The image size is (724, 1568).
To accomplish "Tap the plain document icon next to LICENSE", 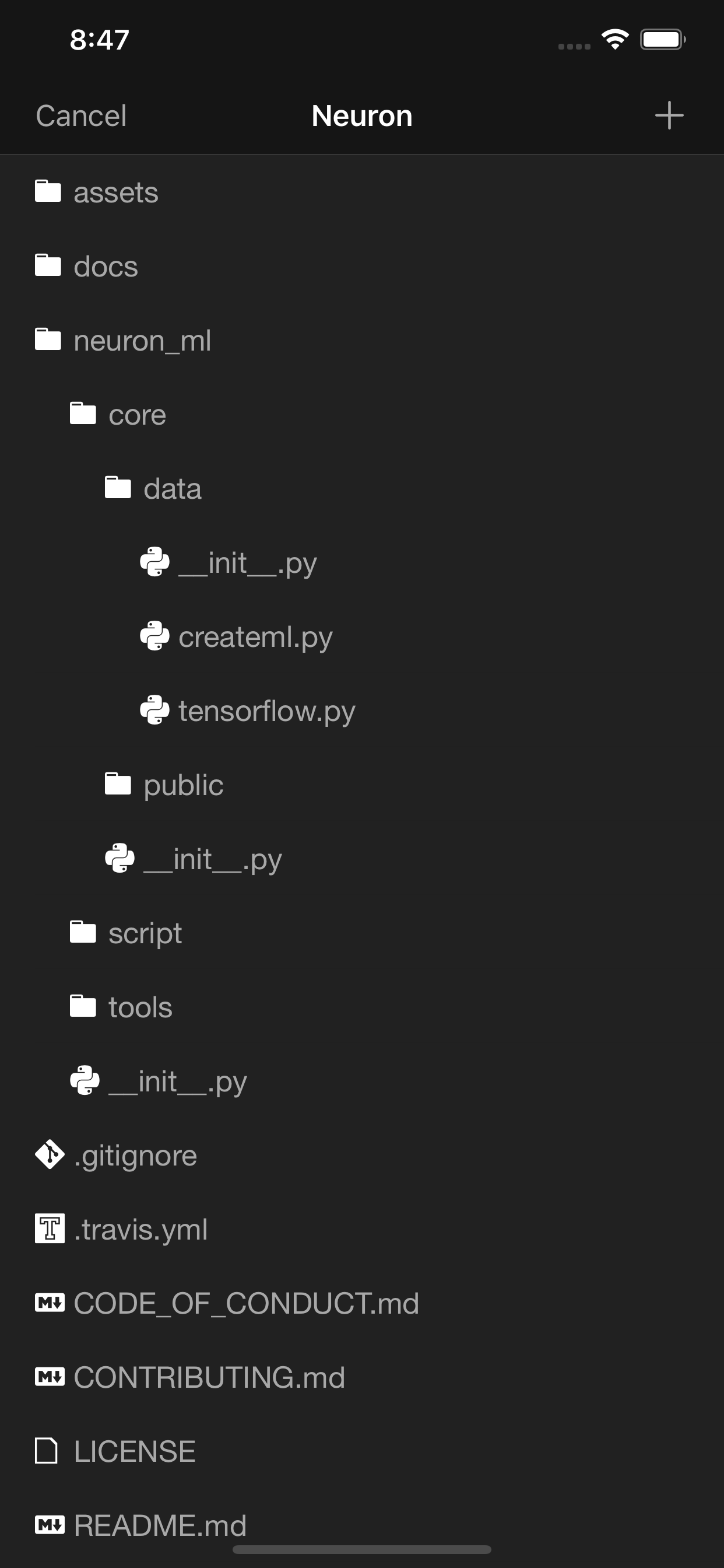I will [48, 1451].
